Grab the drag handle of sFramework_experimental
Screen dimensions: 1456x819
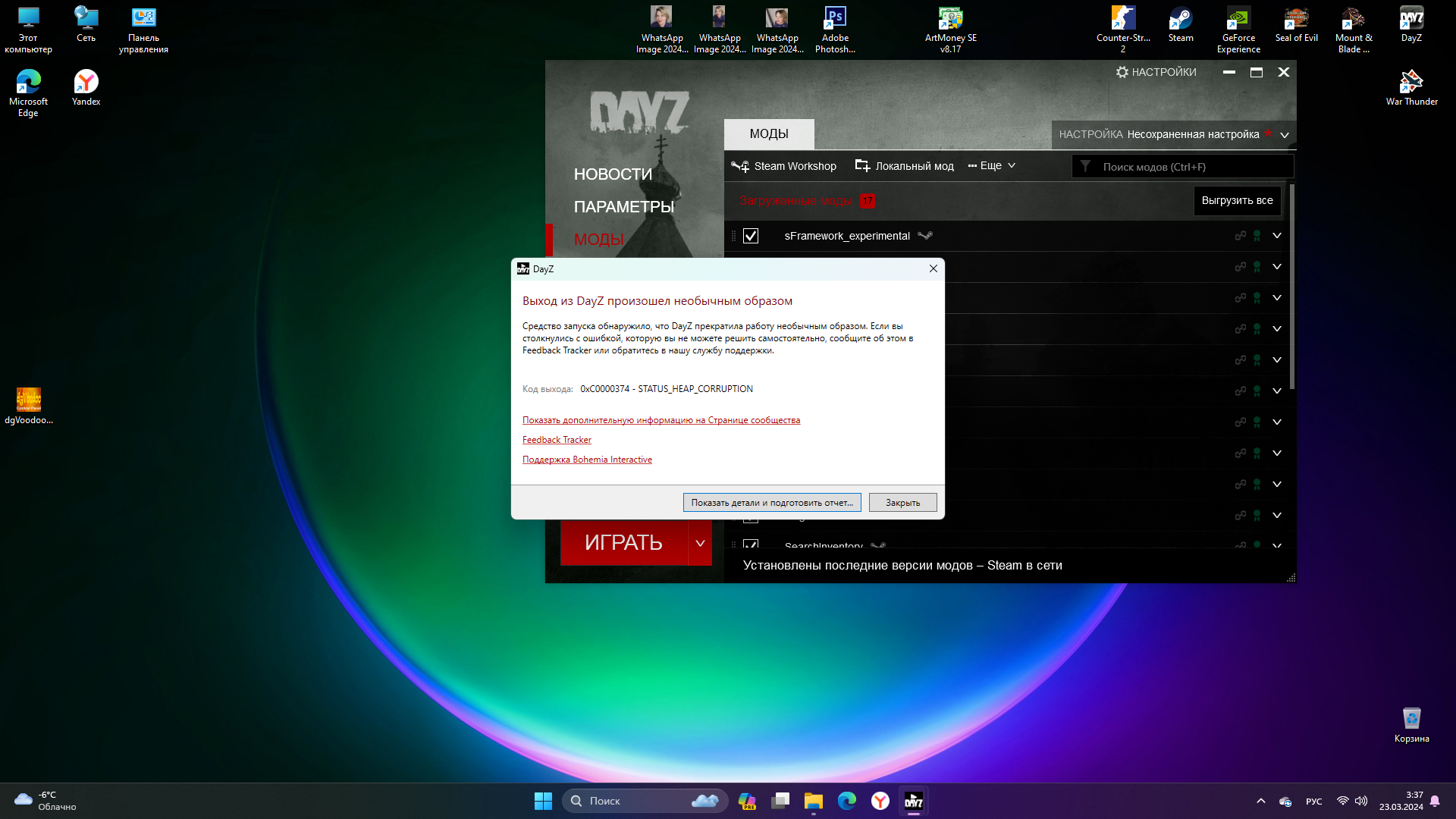point(733,236)
